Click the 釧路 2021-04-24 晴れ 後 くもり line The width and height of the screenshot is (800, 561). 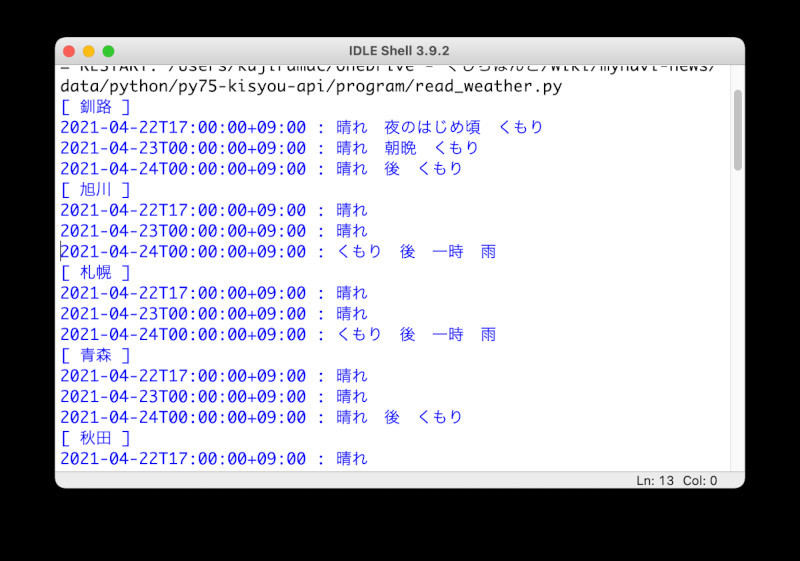[261, 169]
